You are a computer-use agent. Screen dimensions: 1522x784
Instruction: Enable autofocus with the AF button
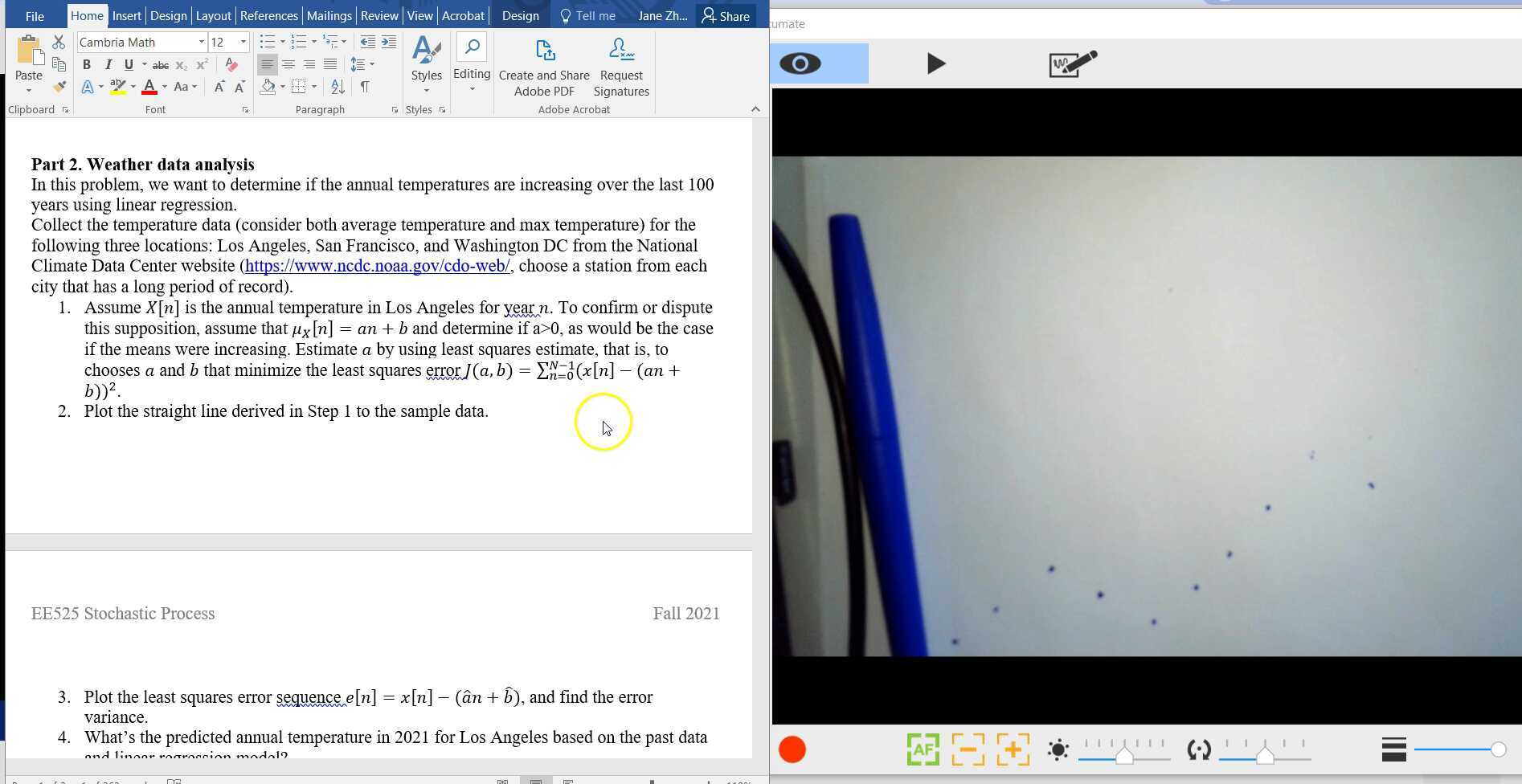922,749
